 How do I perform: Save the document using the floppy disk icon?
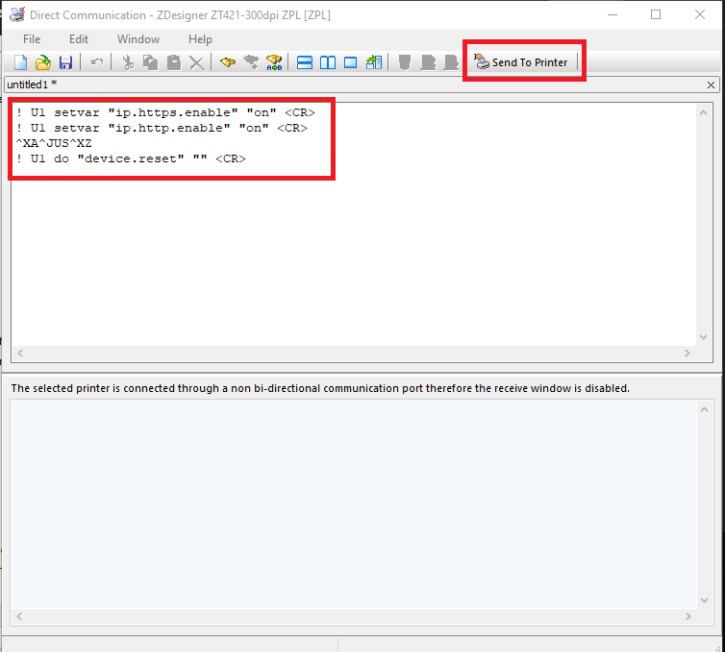(x=66, y=62)
